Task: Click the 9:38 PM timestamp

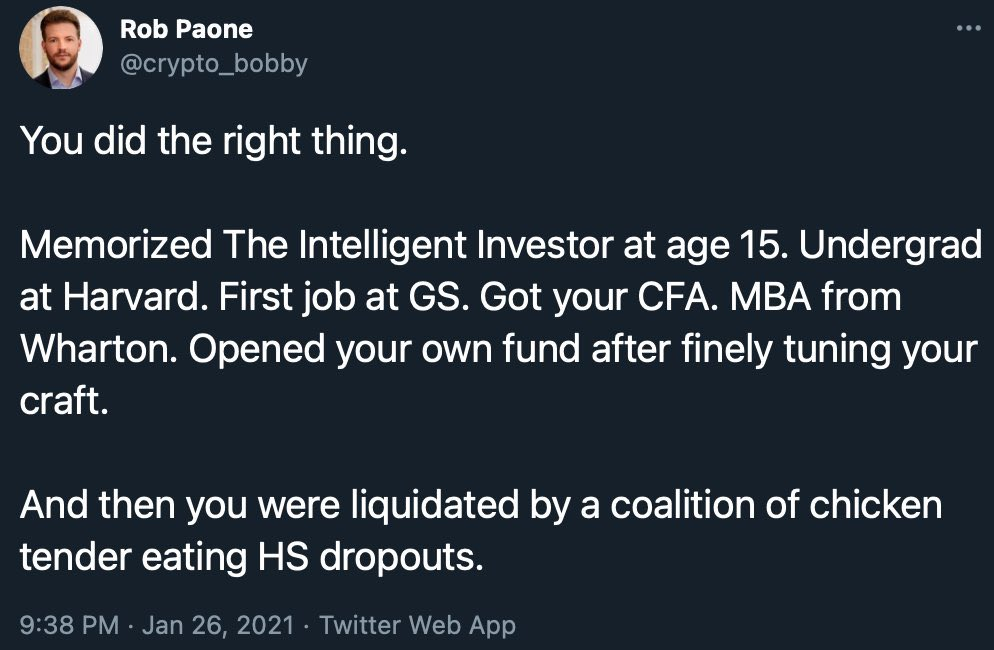Action: point(69,625)
